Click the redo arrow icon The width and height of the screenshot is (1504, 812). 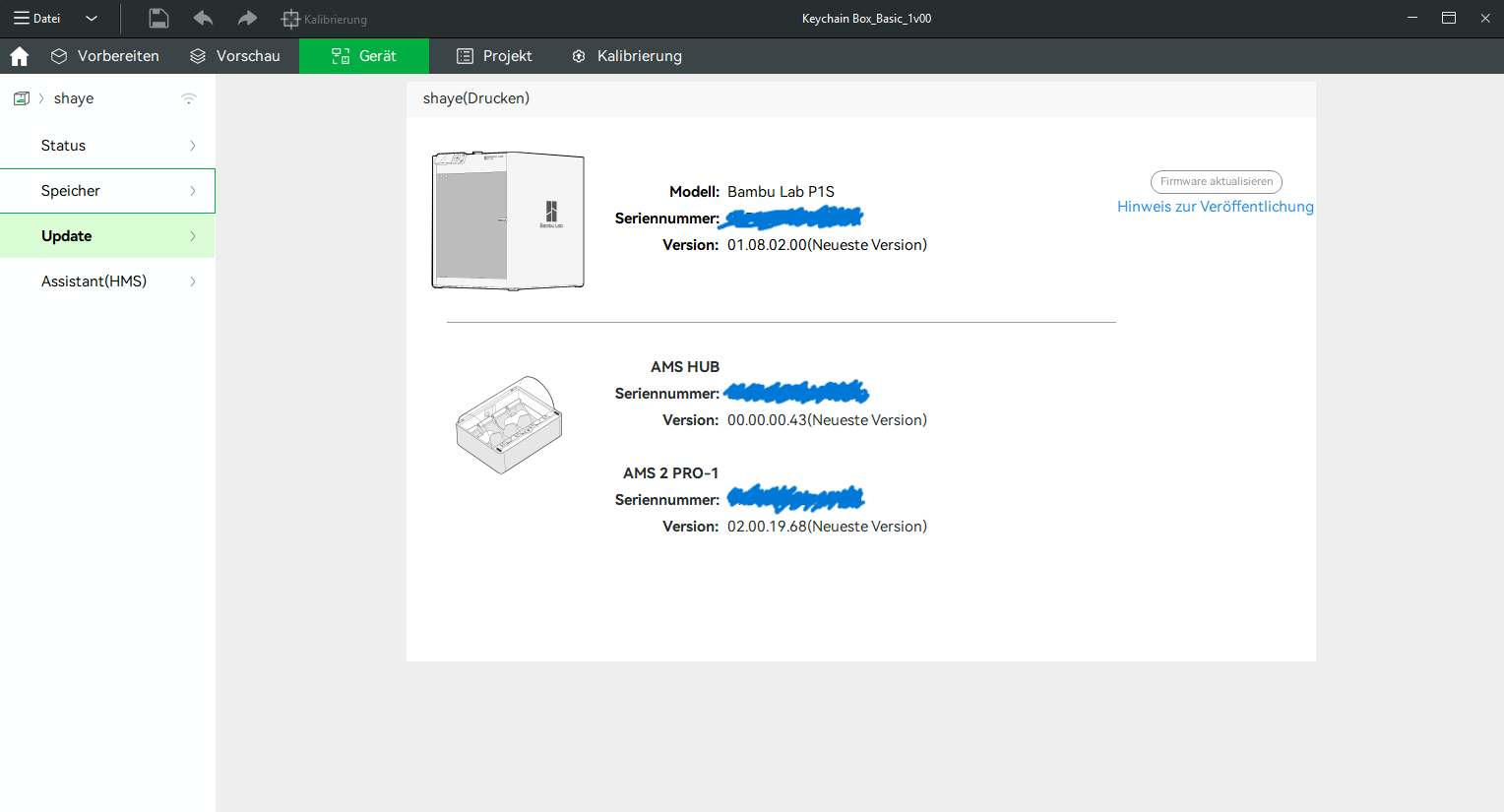pyautogui.click(x=247, y=19)
